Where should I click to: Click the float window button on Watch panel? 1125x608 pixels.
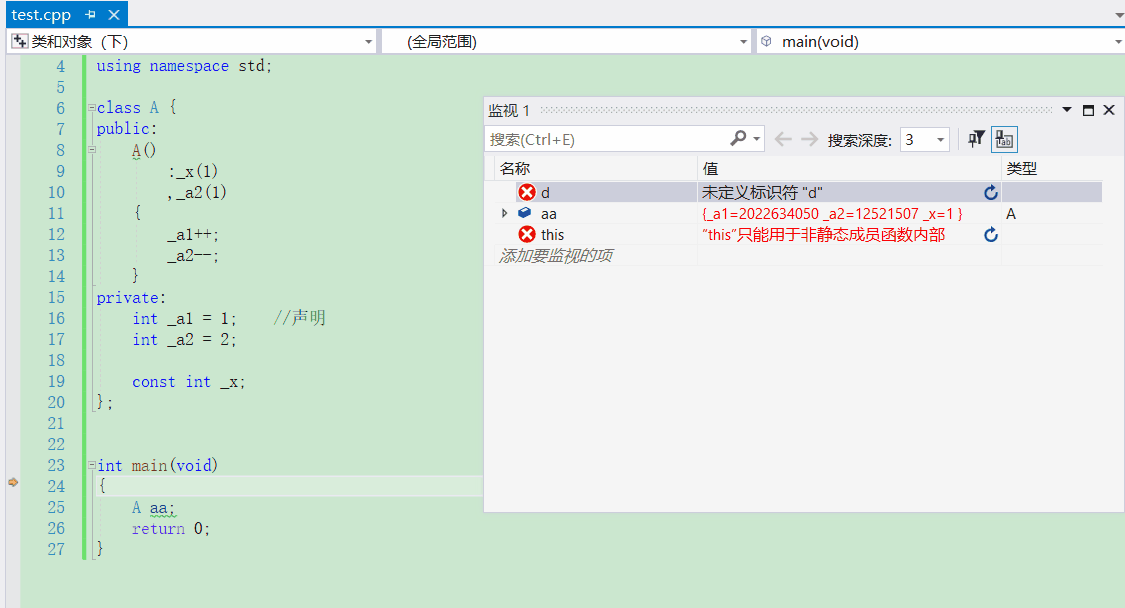coord(1088,110)
